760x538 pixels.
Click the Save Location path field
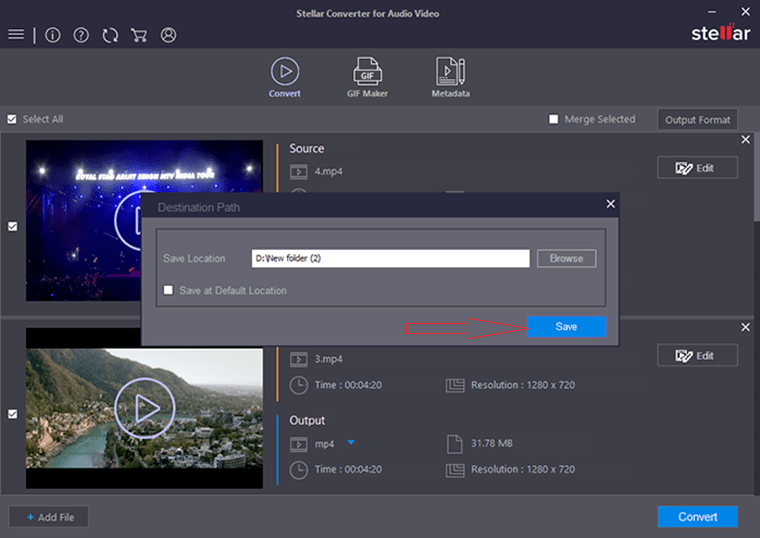390,258
